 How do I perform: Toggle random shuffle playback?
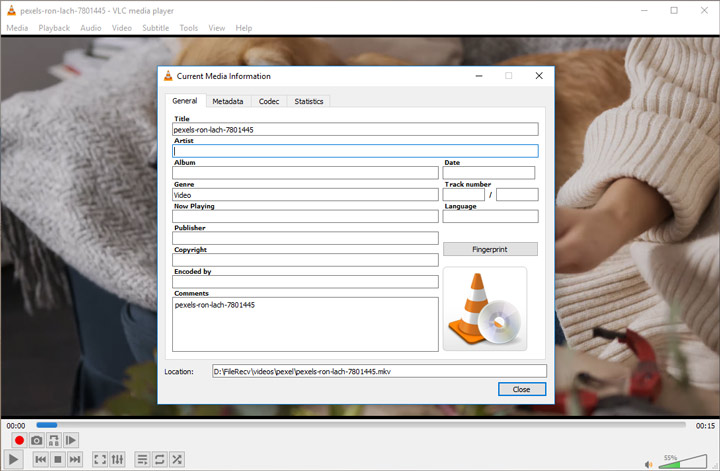tap(177, 459)
